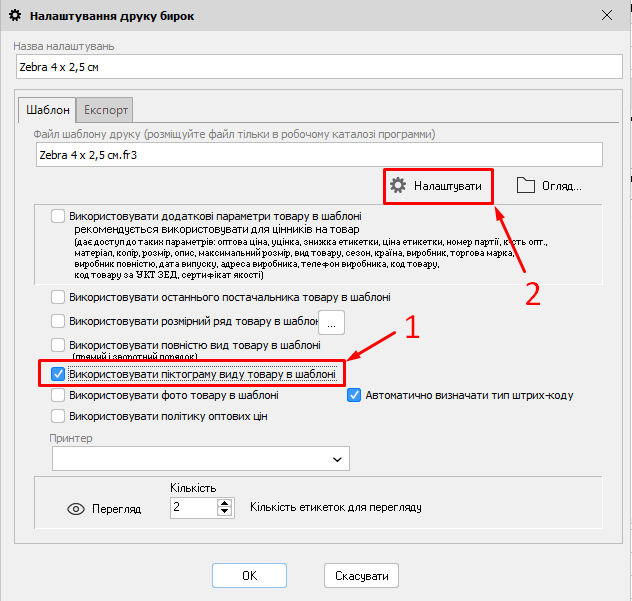Toggle the size range checkbox

[58, 321]
